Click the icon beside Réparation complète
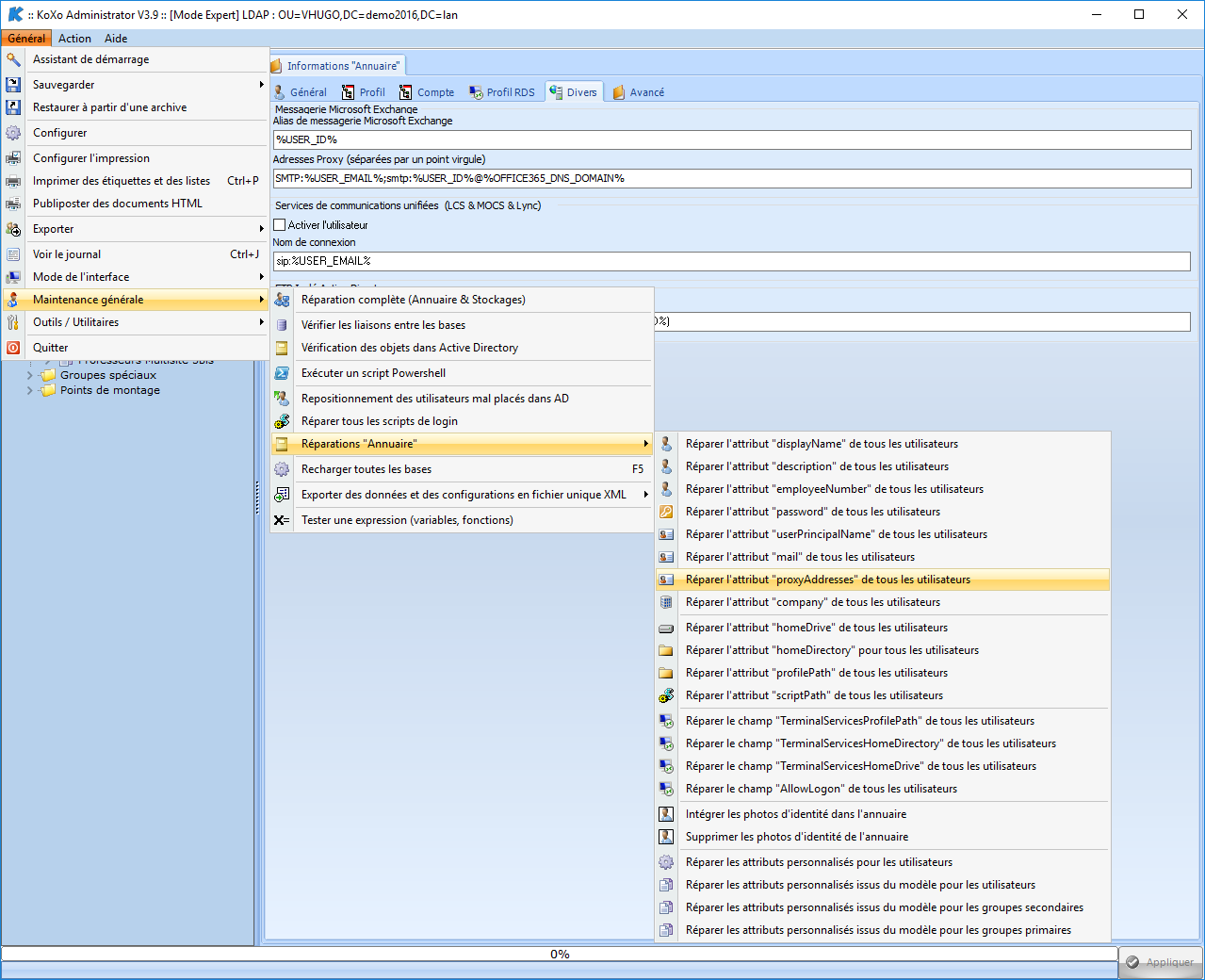Viewport: 1205px width, 980px height. pyautogui.click(x=282, y=300)
